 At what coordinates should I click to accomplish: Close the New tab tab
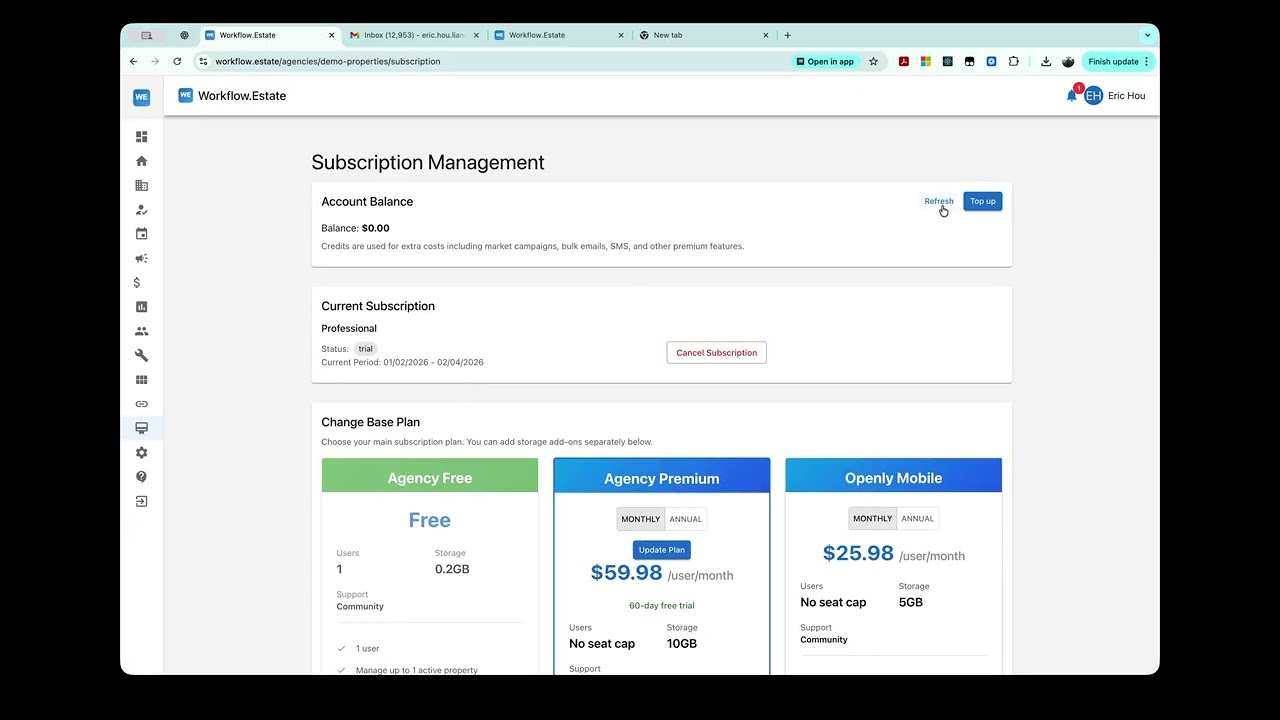pyautogui.click(x=766, y=35)
